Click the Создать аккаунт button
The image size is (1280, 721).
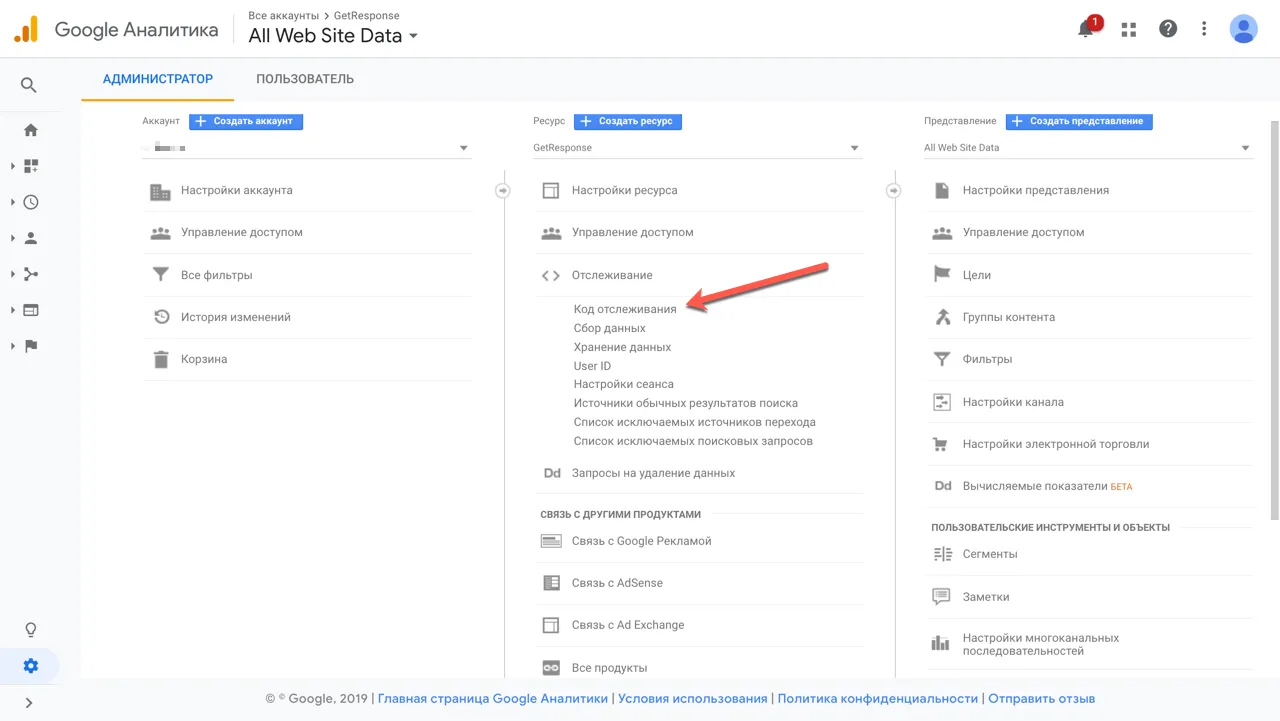tap(246, 121)
